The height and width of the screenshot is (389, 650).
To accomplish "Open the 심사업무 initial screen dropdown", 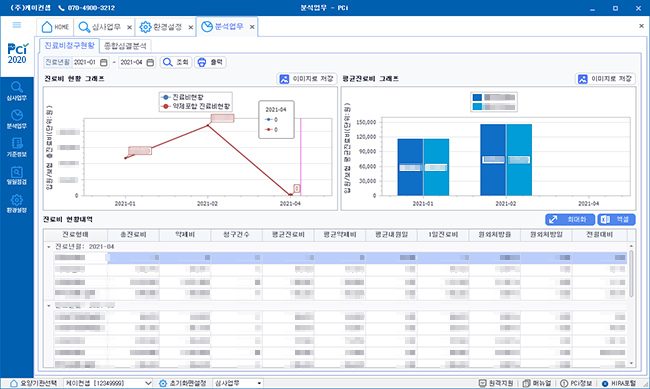I will (x=238, y=383).
